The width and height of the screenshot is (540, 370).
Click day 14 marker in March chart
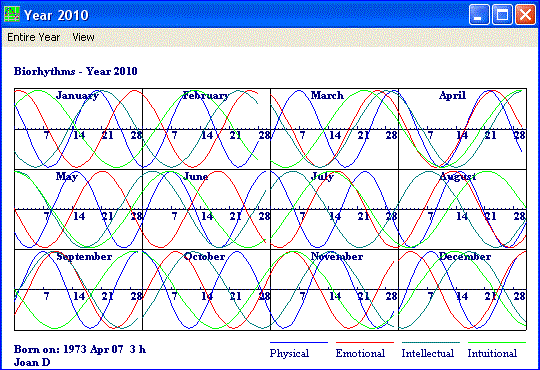pyautogui.click(x=335, y=135)
